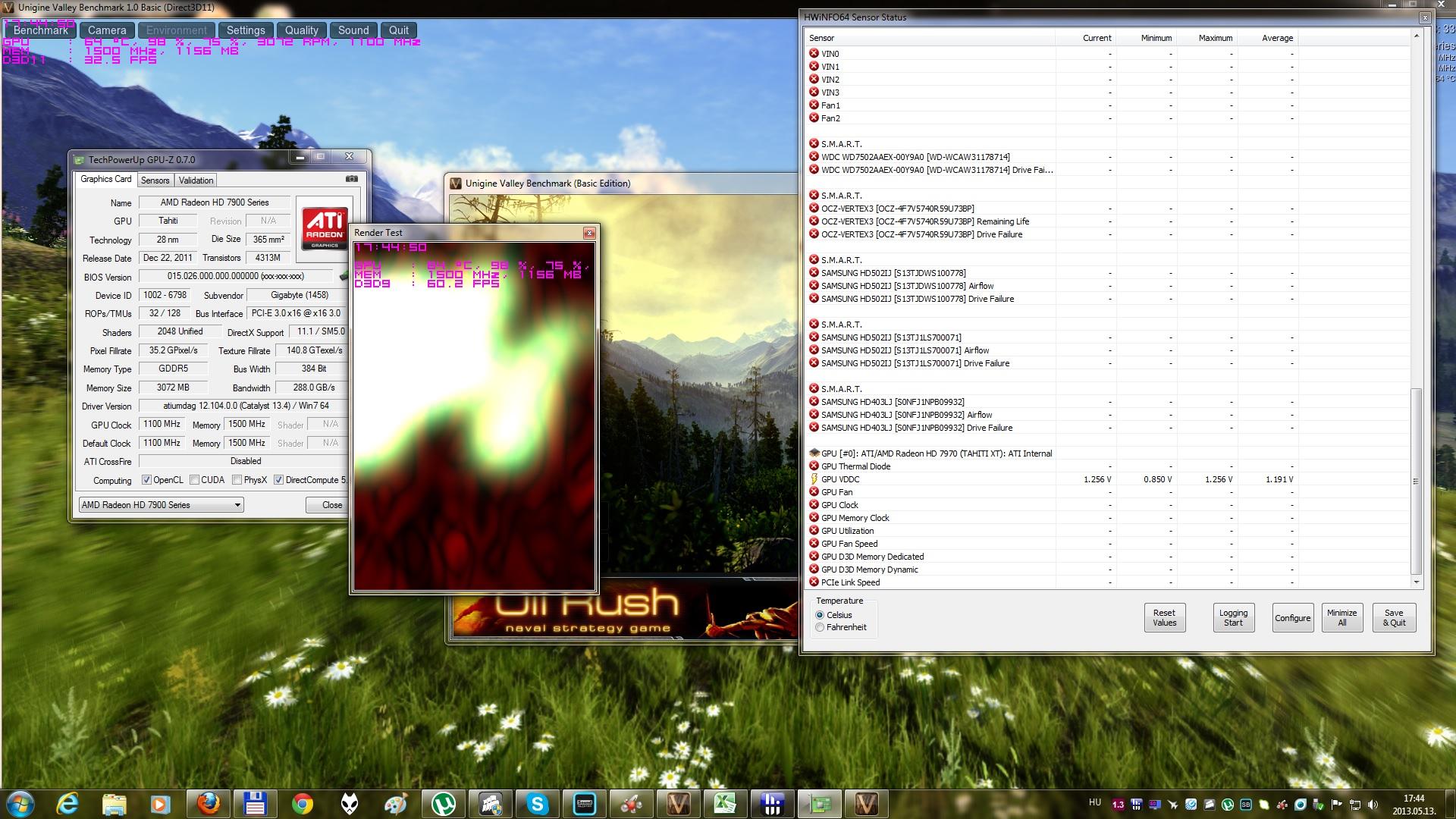Select the Celsius temperature radio button
This screenshot has width=1456, height=819.
pyautogui.click(x=820, y=615)
